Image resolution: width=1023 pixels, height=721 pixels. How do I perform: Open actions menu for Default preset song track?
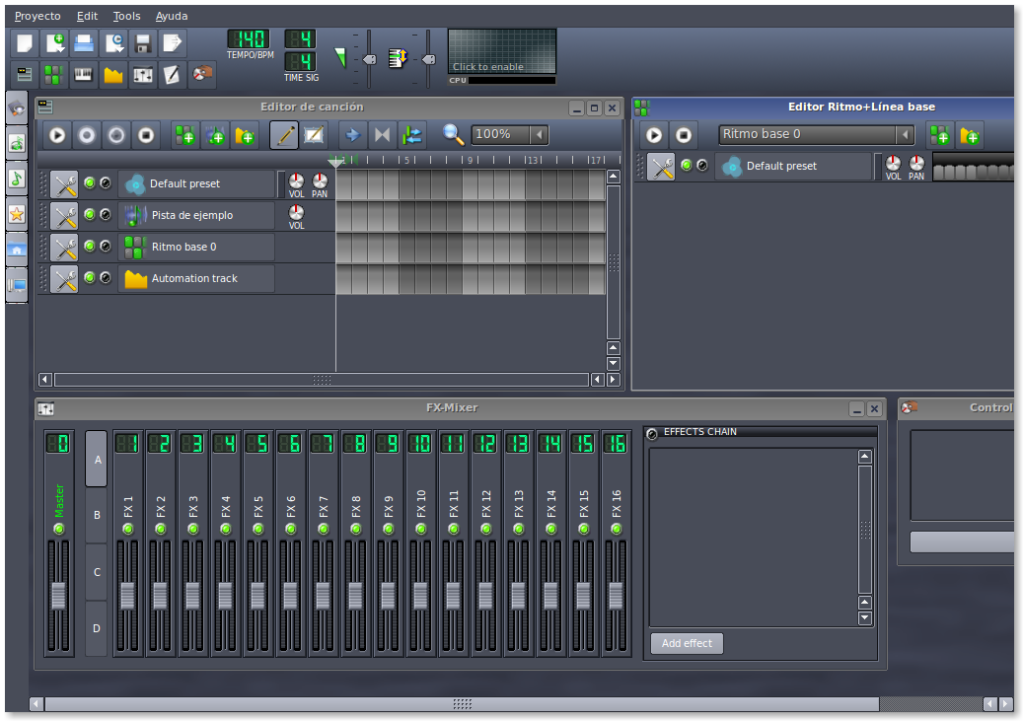(64, 184)
